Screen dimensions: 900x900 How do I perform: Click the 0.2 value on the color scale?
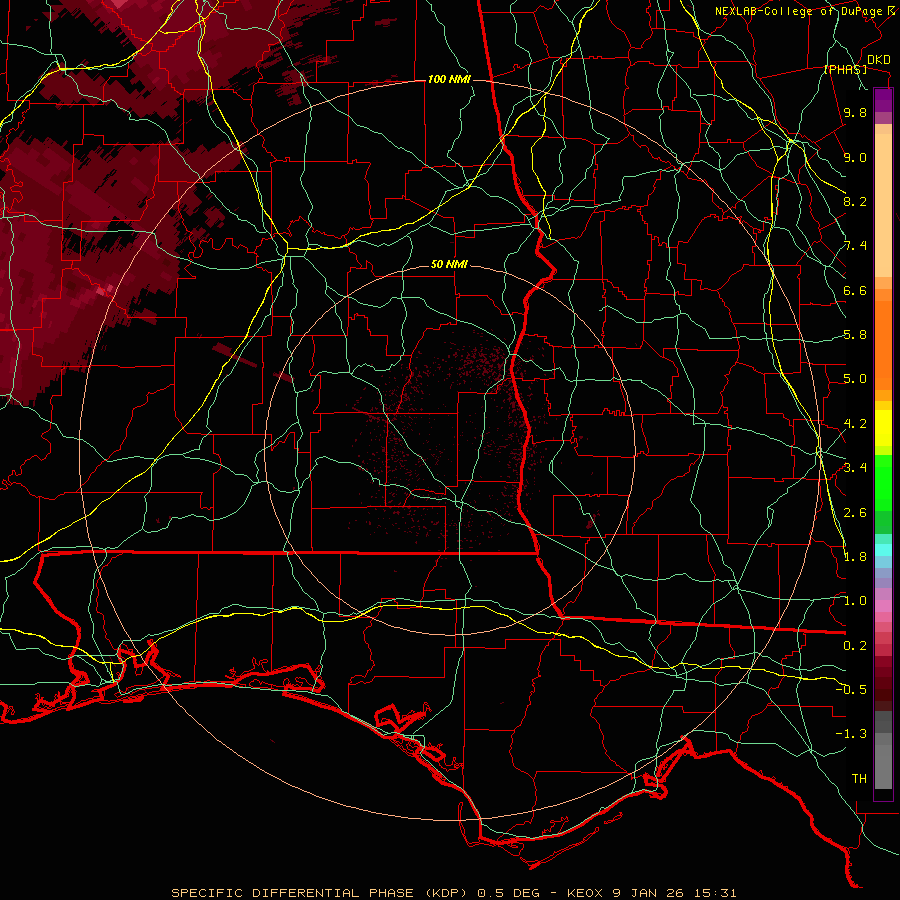coord(855,646)
